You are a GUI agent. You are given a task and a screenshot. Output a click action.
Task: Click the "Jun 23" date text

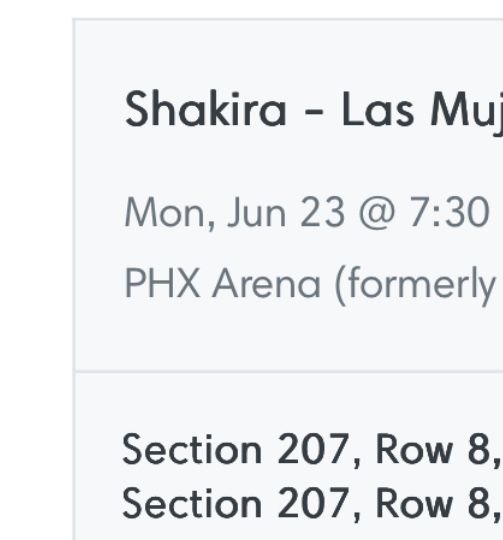pos(286,213)
